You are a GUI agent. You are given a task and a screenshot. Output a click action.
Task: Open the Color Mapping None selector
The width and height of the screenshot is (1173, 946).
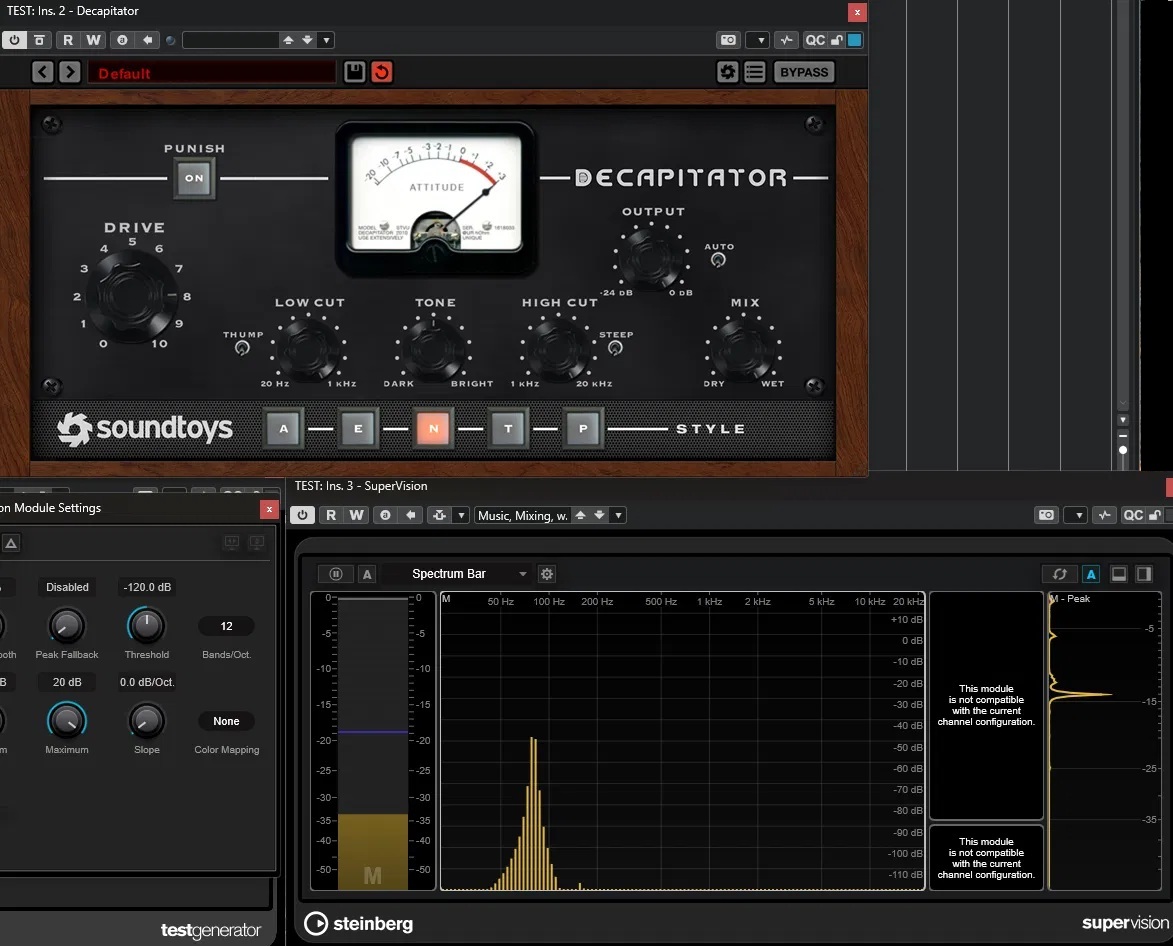click(226, 721)
